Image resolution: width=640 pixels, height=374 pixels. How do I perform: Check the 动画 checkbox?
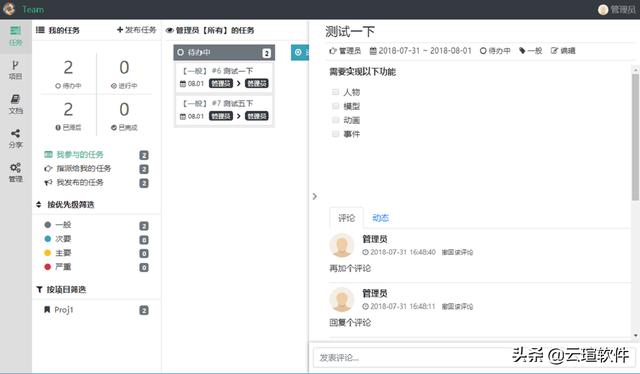tap(336, 120)
